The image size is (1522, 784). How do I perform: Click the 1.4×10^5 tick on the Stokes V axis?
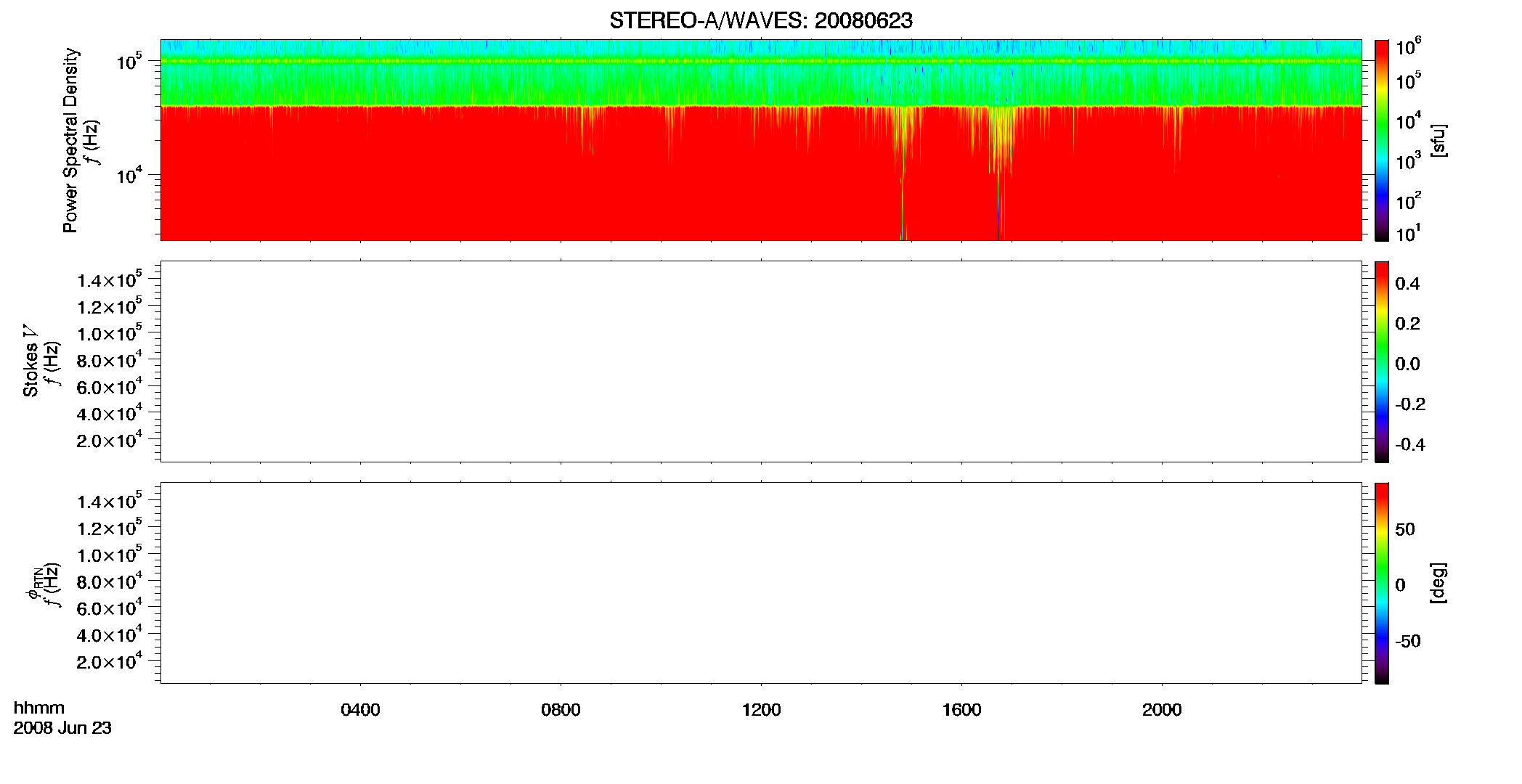click(110, 280)
